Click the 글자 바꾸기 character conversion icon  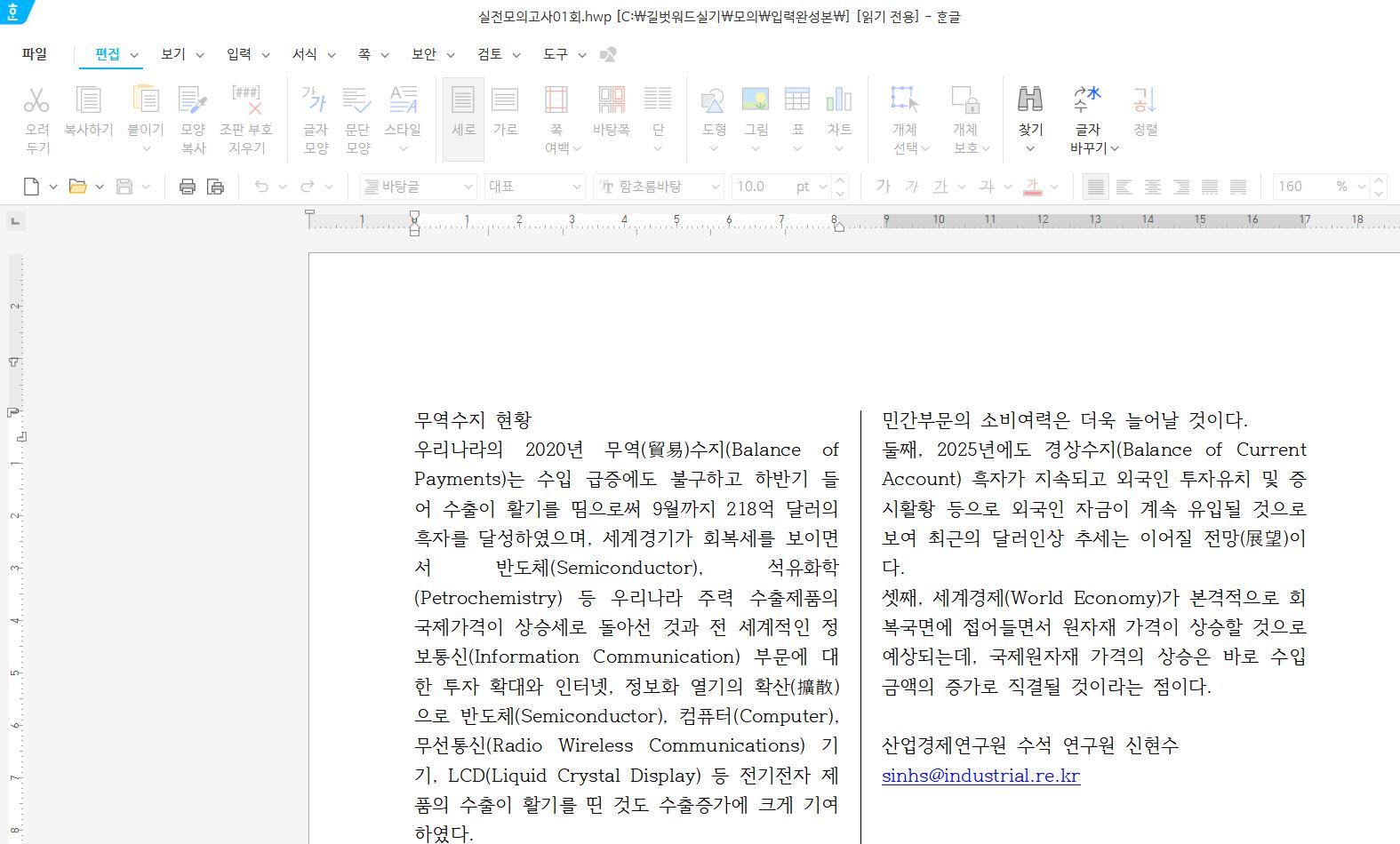click(x=1087, y=100)
